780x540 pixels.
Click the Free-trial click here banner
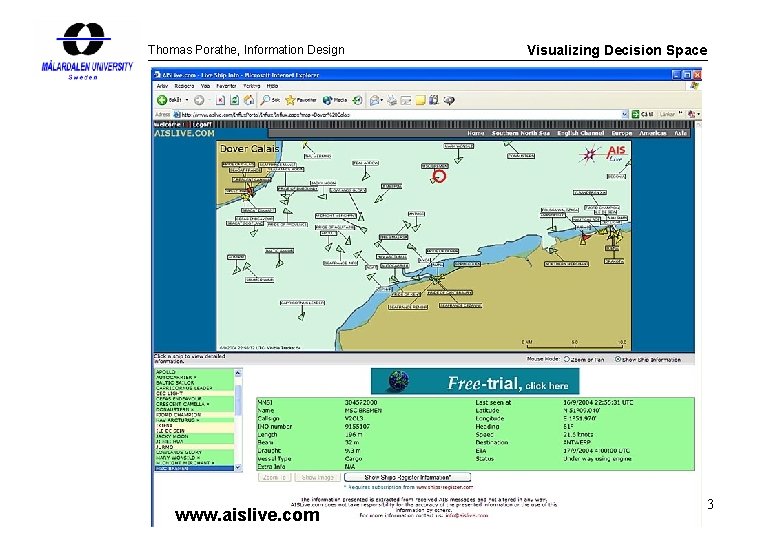click(x=475, y=381)
